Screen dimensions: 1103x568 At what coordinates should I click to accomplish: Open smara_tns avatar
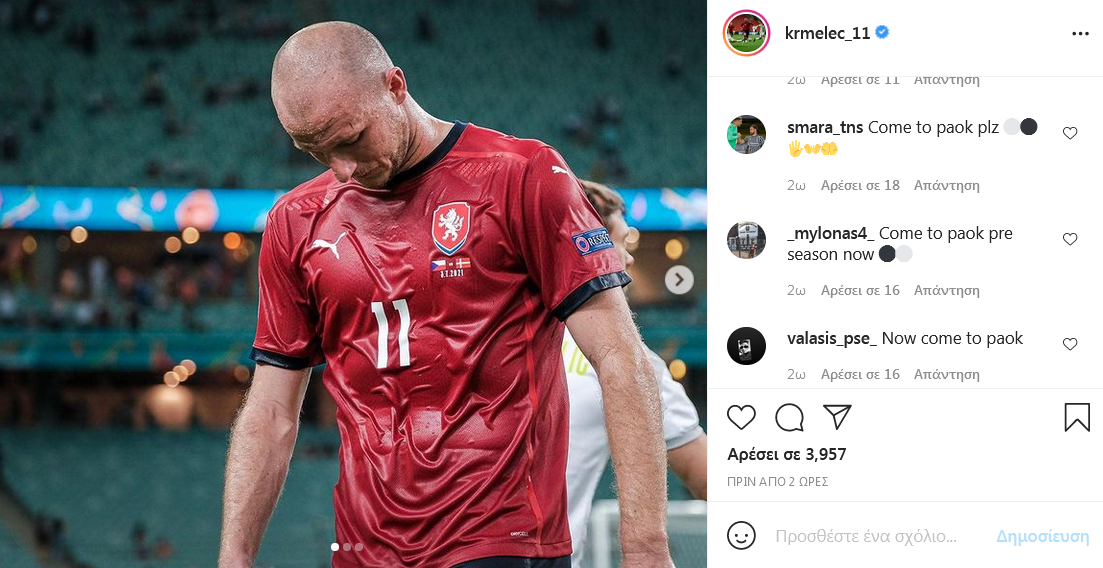746,134
